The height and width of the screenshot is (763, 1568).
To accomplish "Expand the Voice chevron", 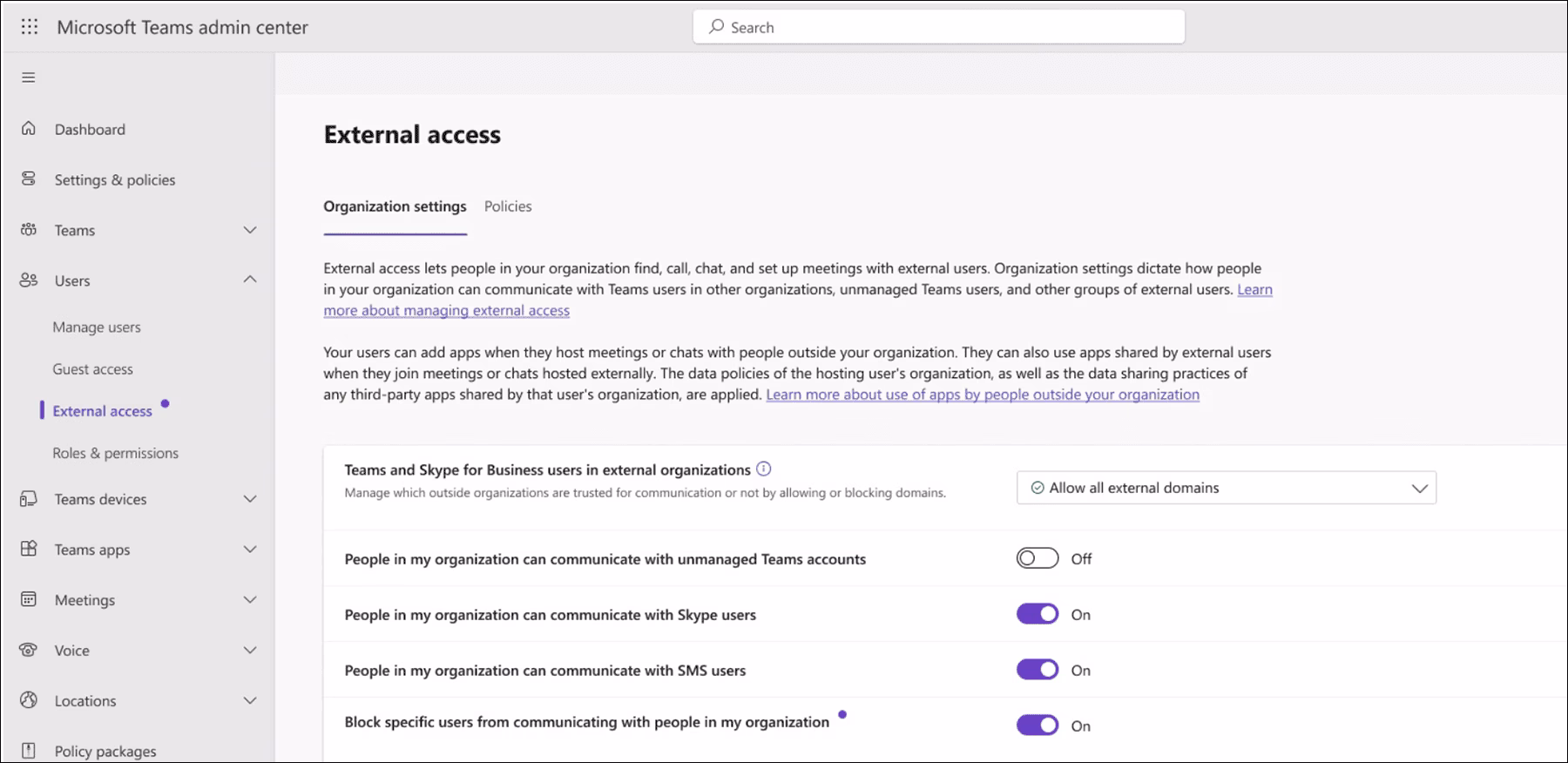I will pos(250,651).
